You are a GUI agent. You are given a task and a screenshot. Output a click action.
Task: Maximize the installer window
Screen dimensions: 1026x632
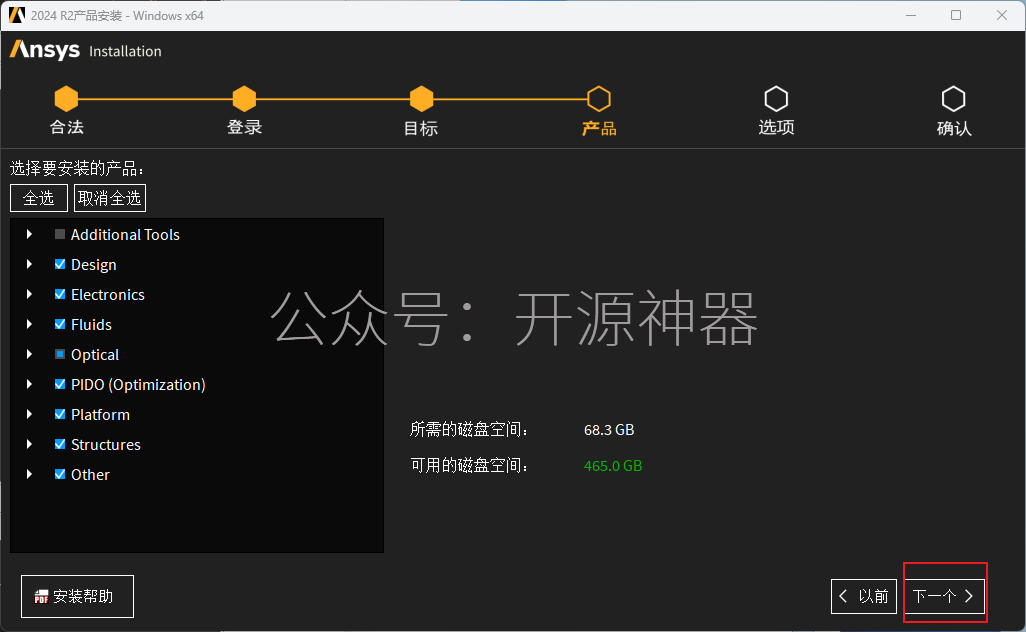[x=956, y=15]
